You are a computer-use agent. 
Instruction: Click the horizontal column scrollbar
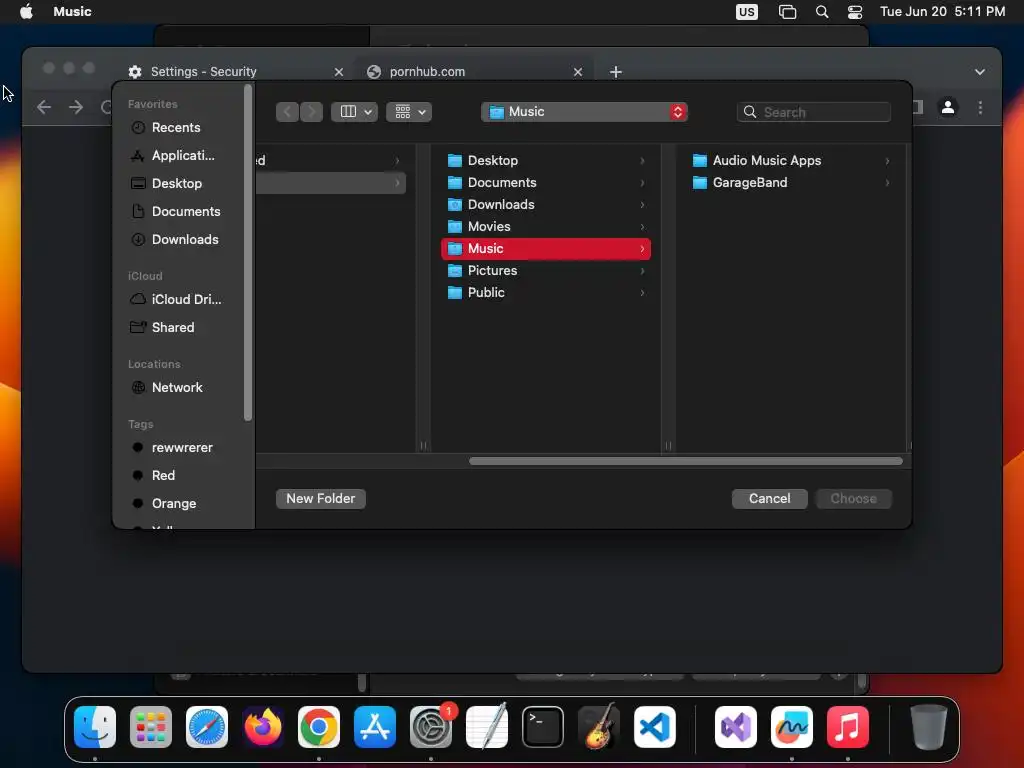click(x=686, y=461)
